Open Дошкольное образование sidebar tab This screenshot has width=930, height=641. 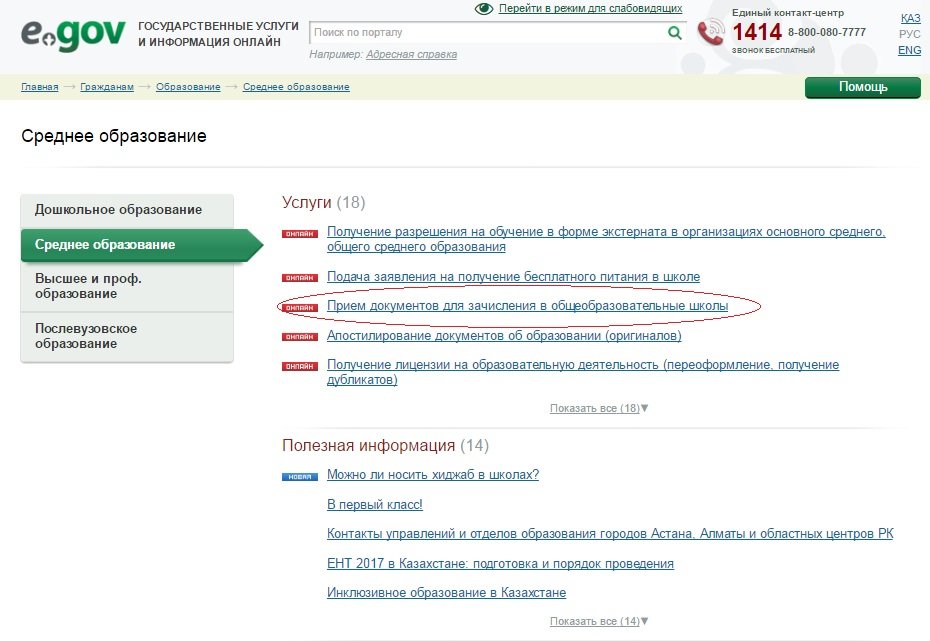[118, 210]
